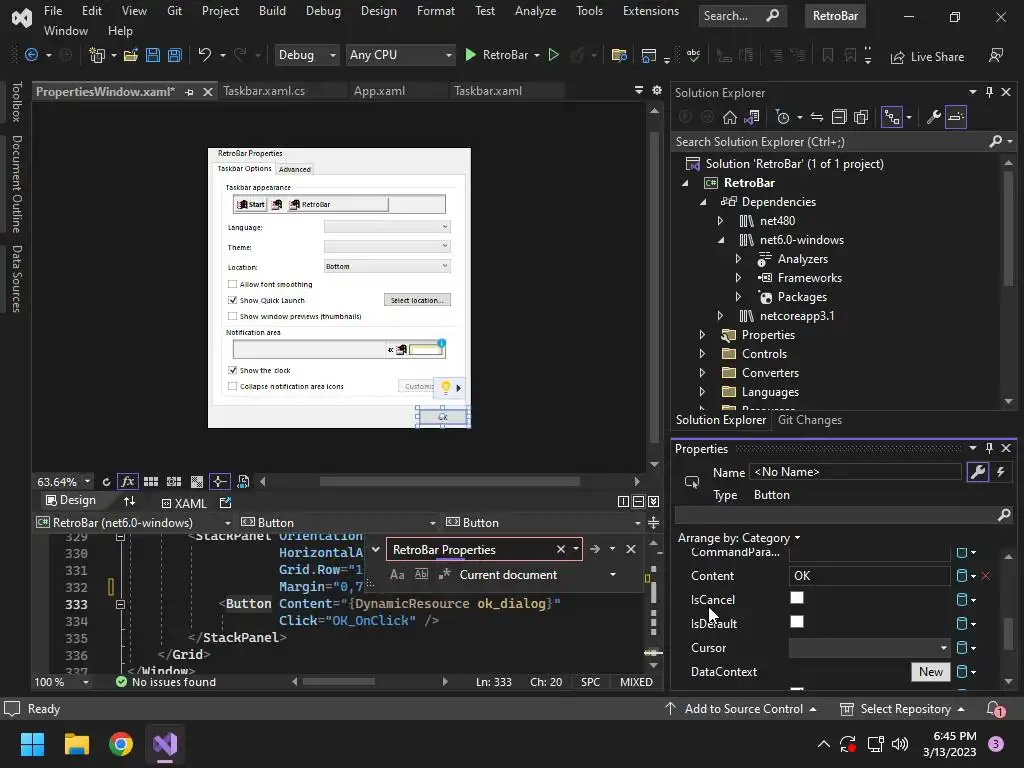The image size is (1024, 768).
Task: Click Add to Source Control
Action: 740,709
